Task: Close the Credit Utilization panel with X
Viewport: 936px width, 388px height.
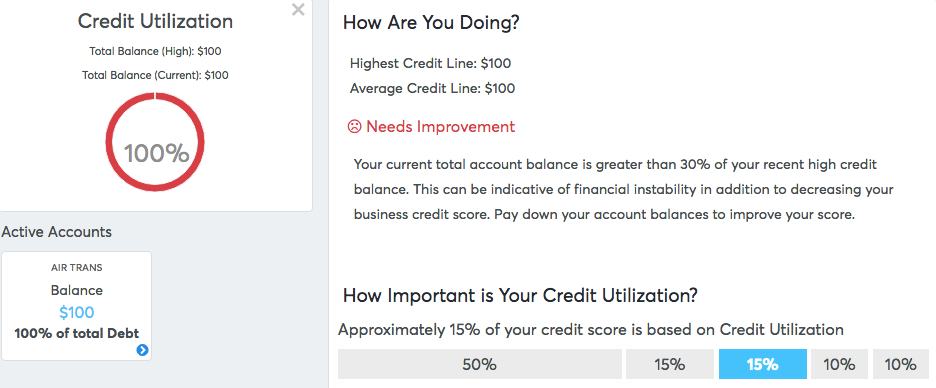Action: coord(298,10)
